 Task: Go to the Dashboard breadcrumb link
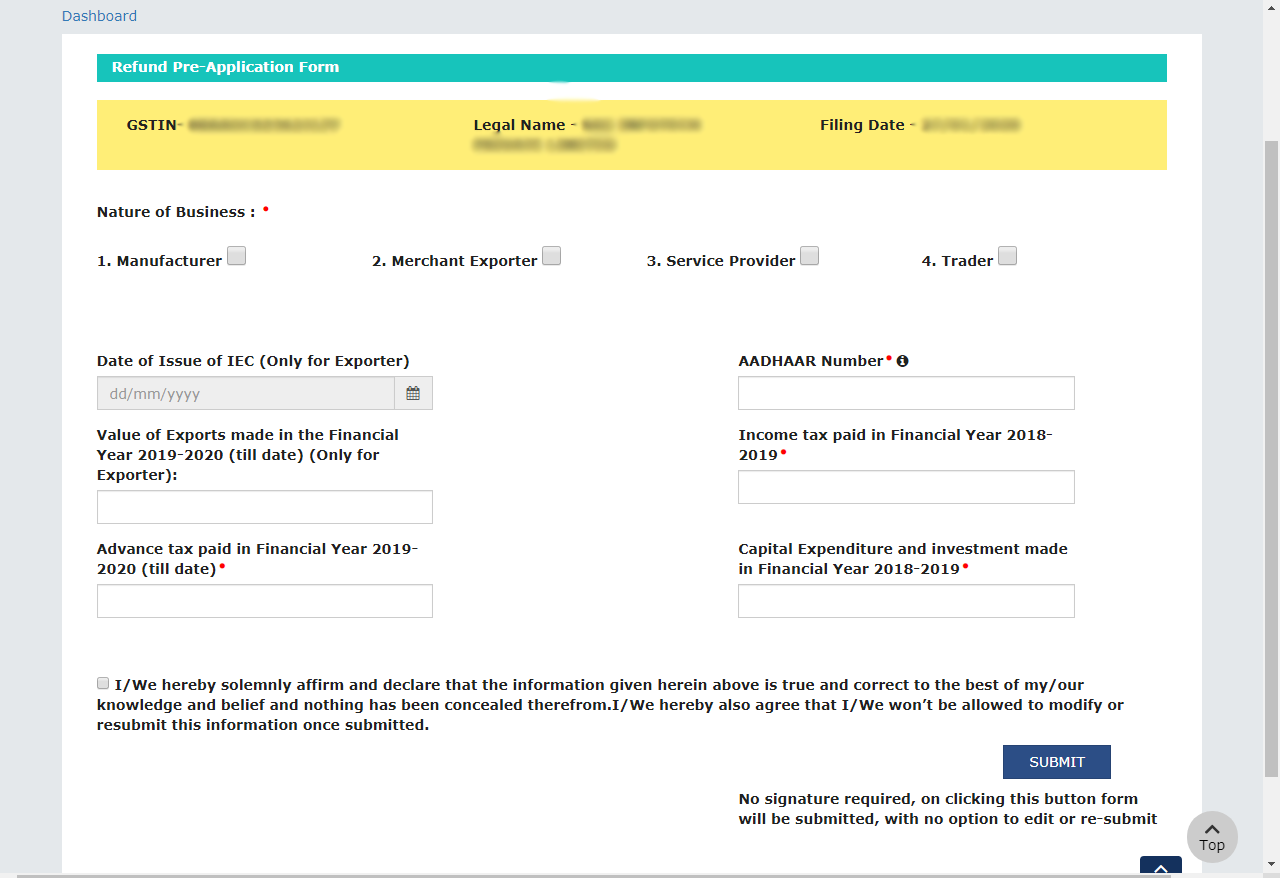pos(99,16)
